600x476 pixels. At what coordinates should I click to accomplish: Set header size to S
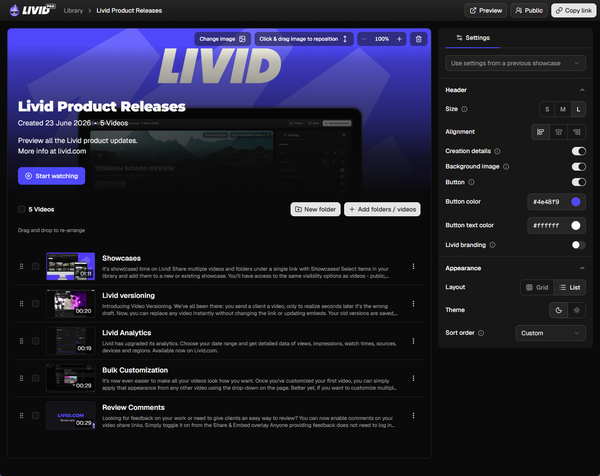547,109
